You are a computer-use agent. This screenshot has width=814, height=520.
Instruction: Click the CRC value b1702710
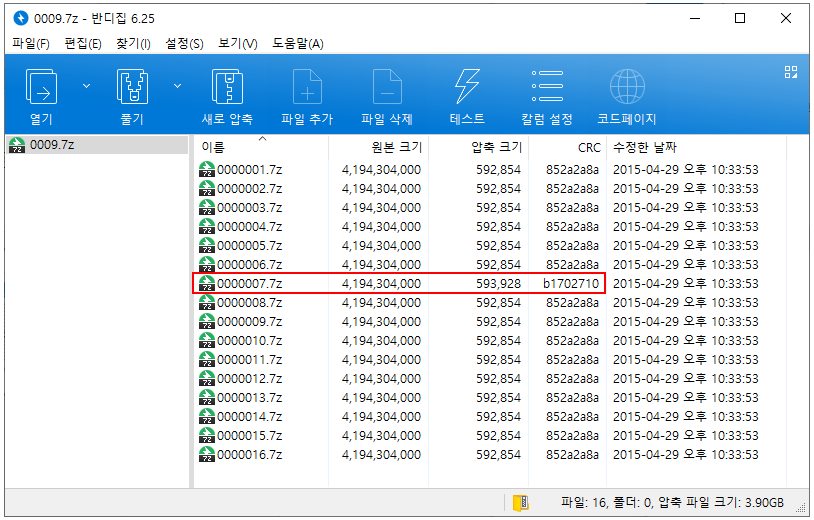tap(571, 284)
